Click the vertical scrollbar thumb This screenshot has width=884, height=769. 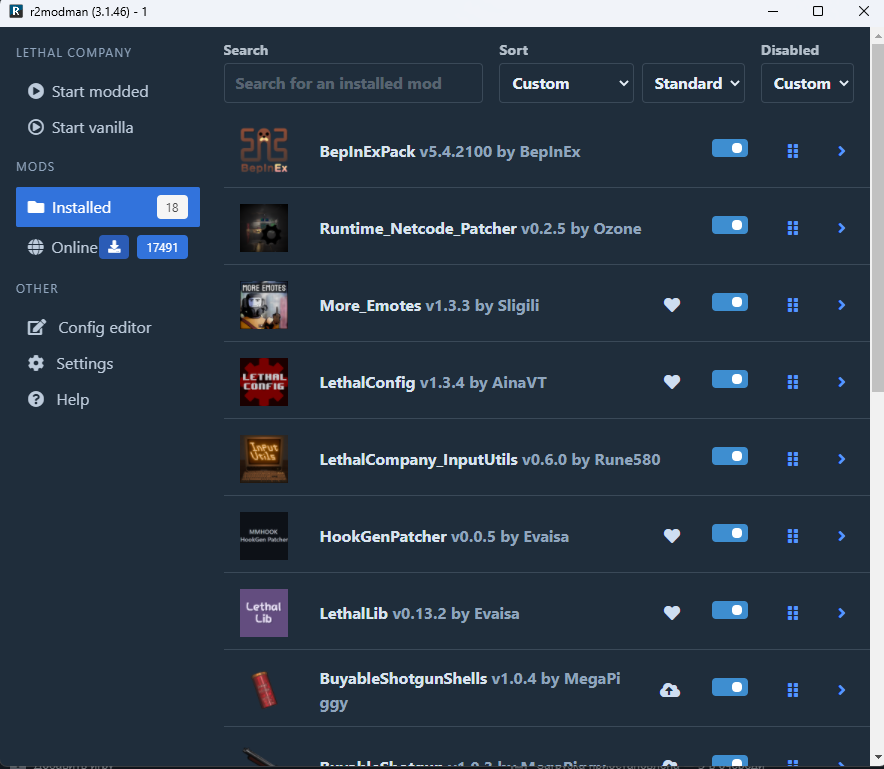coord(877,218)
